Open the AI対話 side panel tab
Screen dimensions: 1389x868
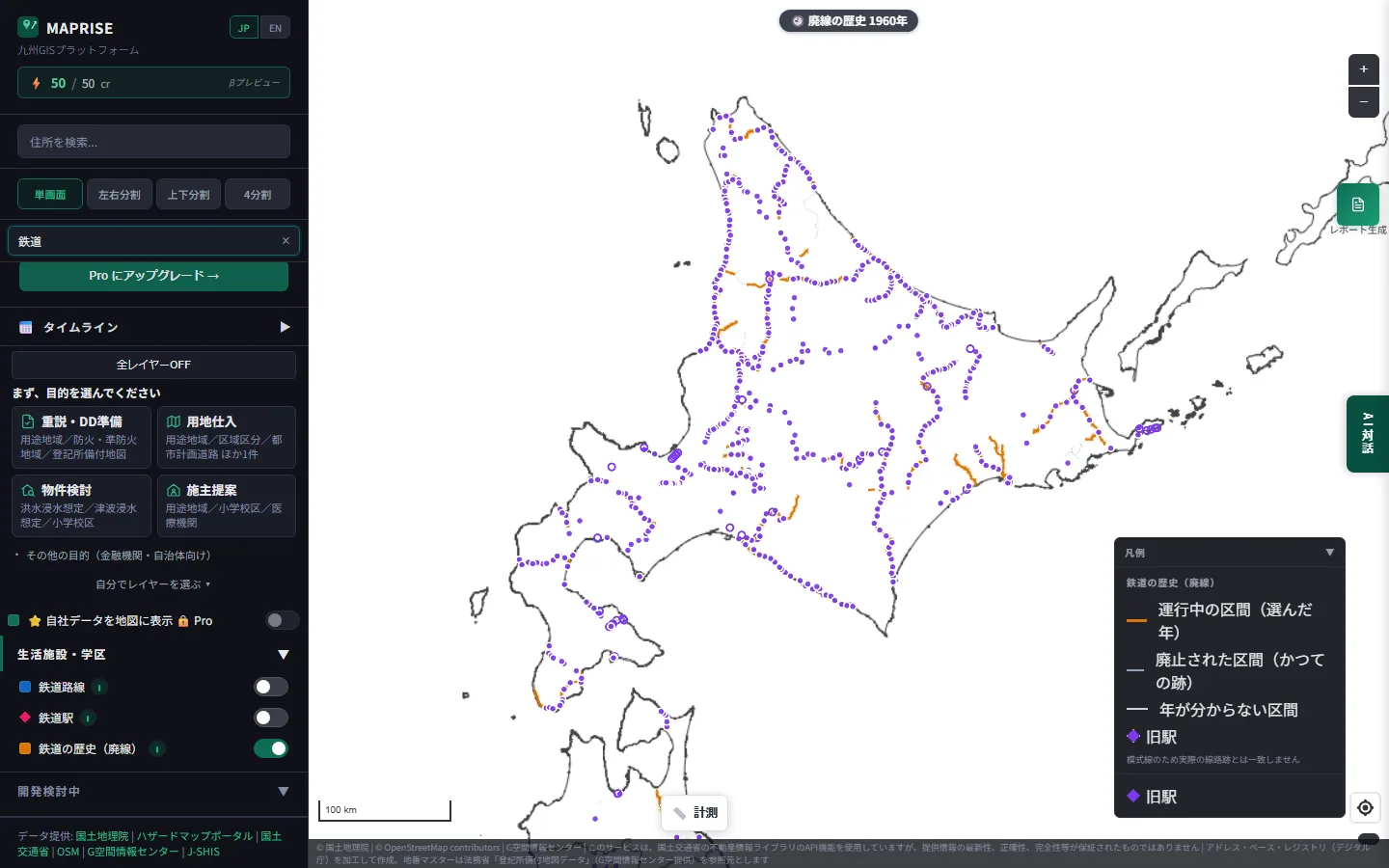(1368, 434)
